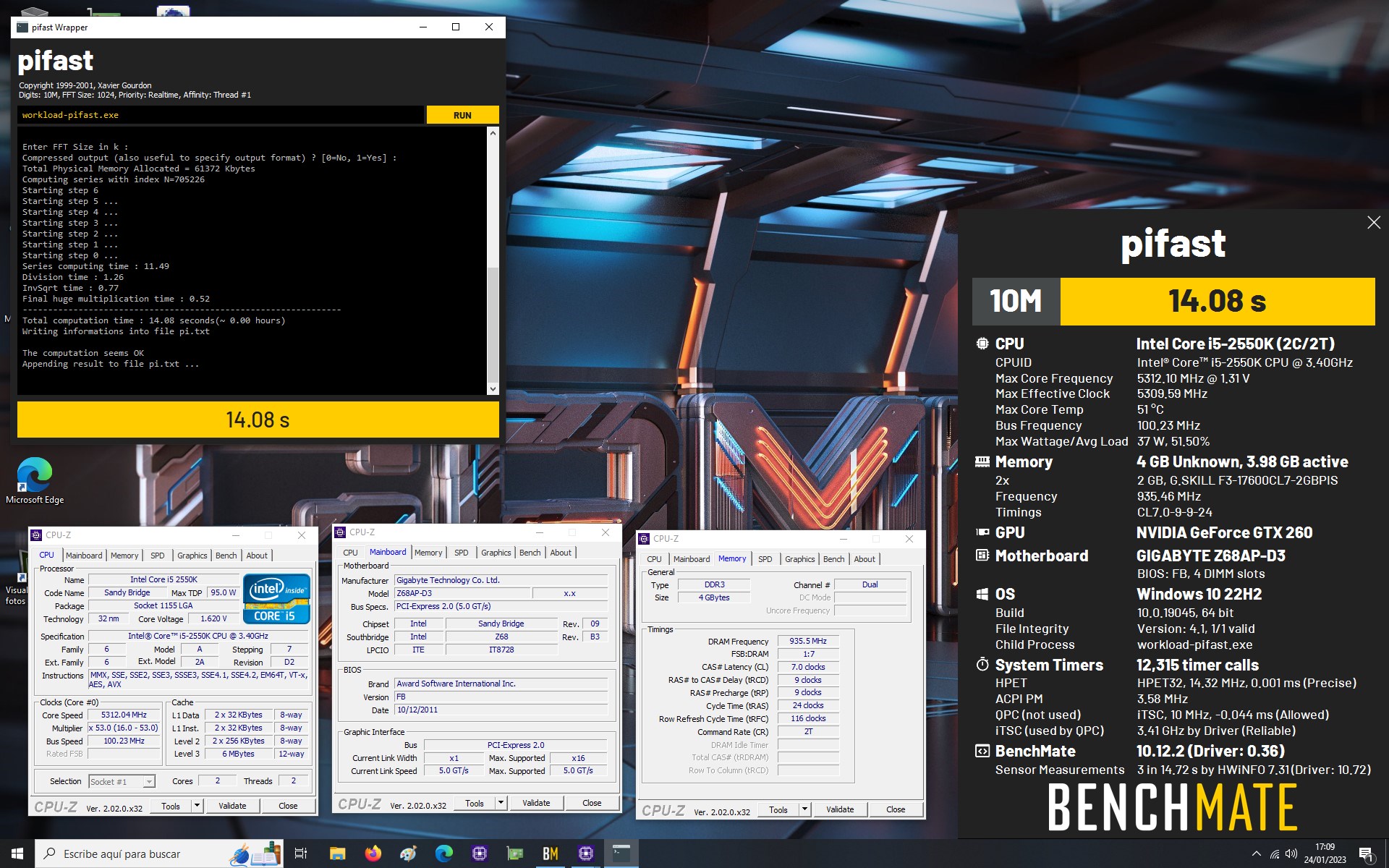Click the volume speaker tray icon

(x=1291, y=854)
